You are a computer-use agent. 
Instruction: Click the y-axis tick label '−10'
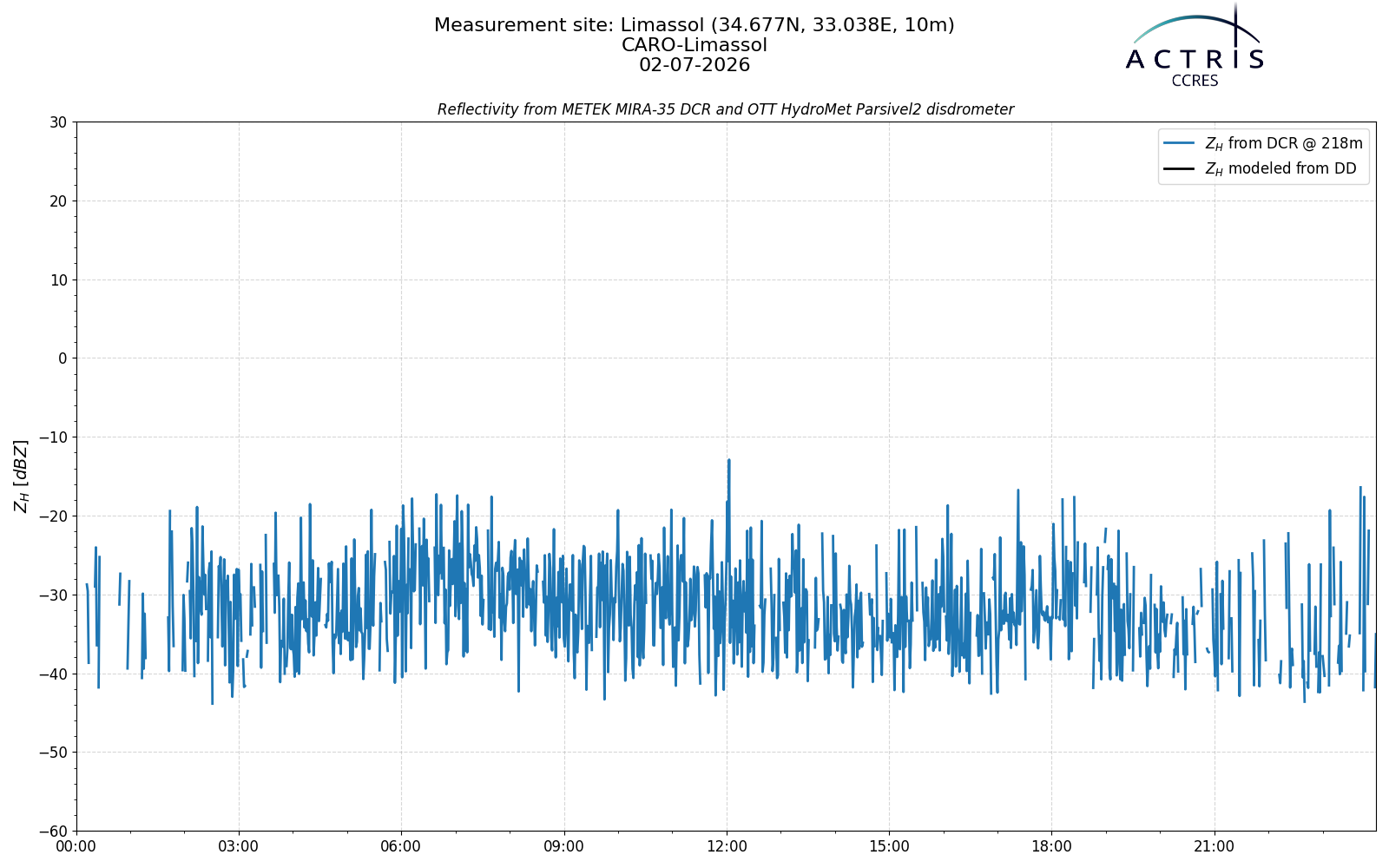pos(52,437)
